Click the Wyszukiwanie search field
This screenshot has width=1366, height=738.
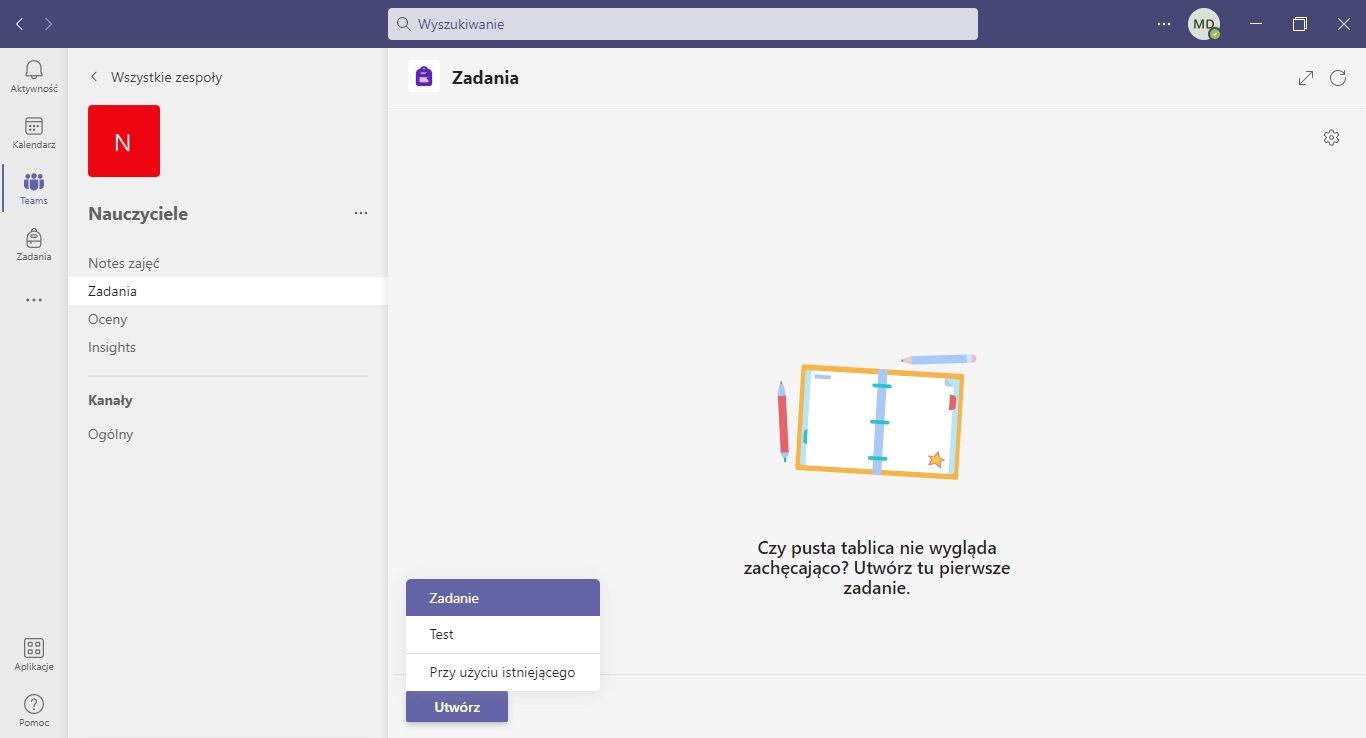click(682, 24)
